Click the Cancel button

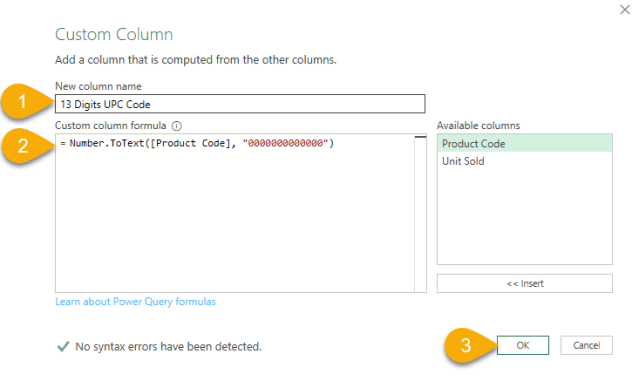point(586,345)
